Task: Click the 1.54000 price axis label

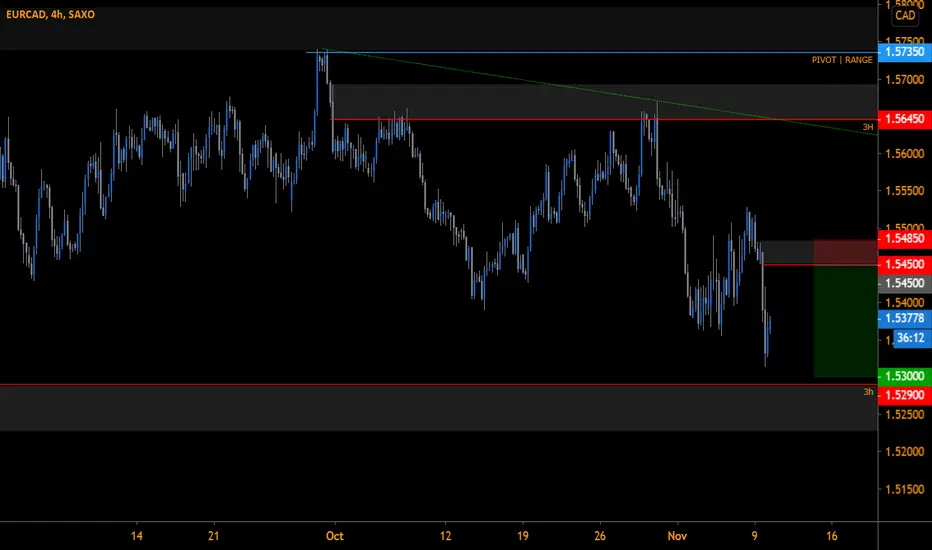Action: coord(905,303)
